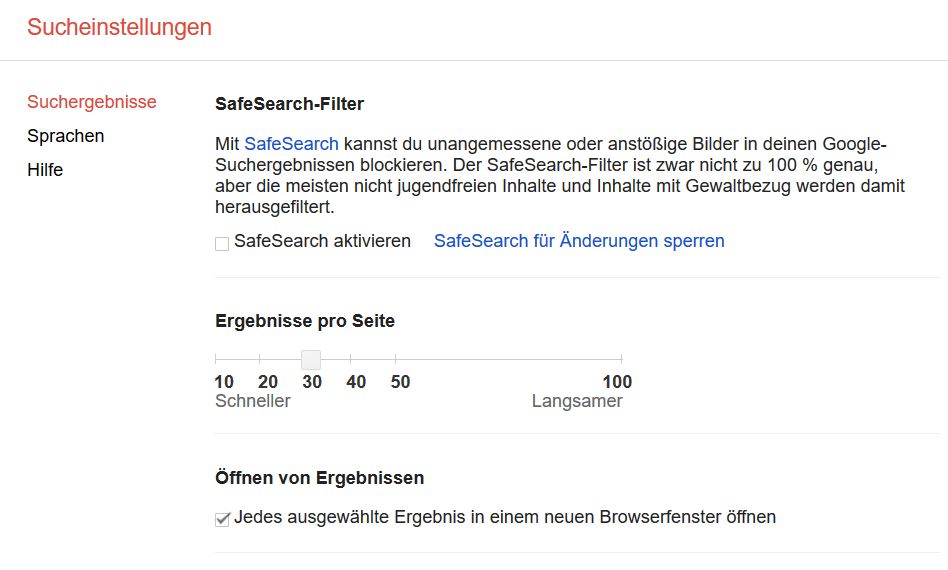
Task: Follow the blue SafeSearch link in description
Action: [x=291, y=143]
